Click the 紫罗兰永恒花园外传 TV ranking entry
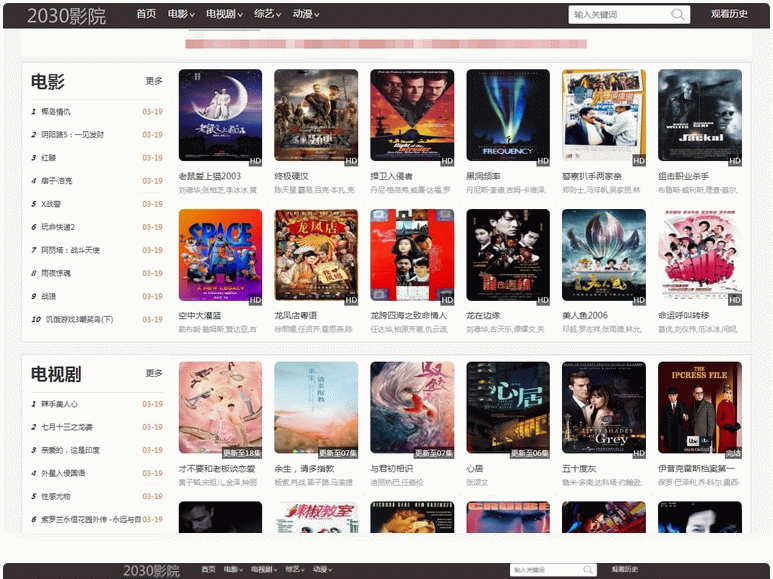The height and width of the screenshot is (579, 773). pyautogui.click(x=91, y=519)
